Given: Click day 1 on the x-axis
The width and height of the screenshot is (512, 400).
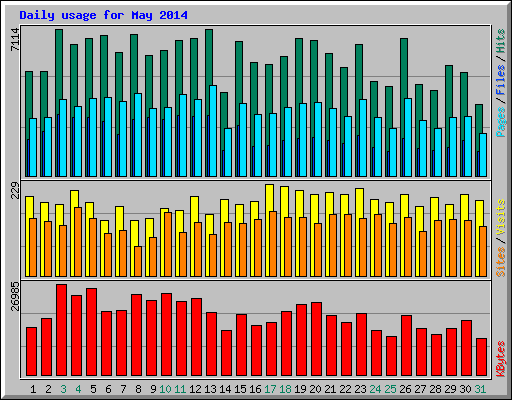Looking at the screenshot, I should click(33, 389).
